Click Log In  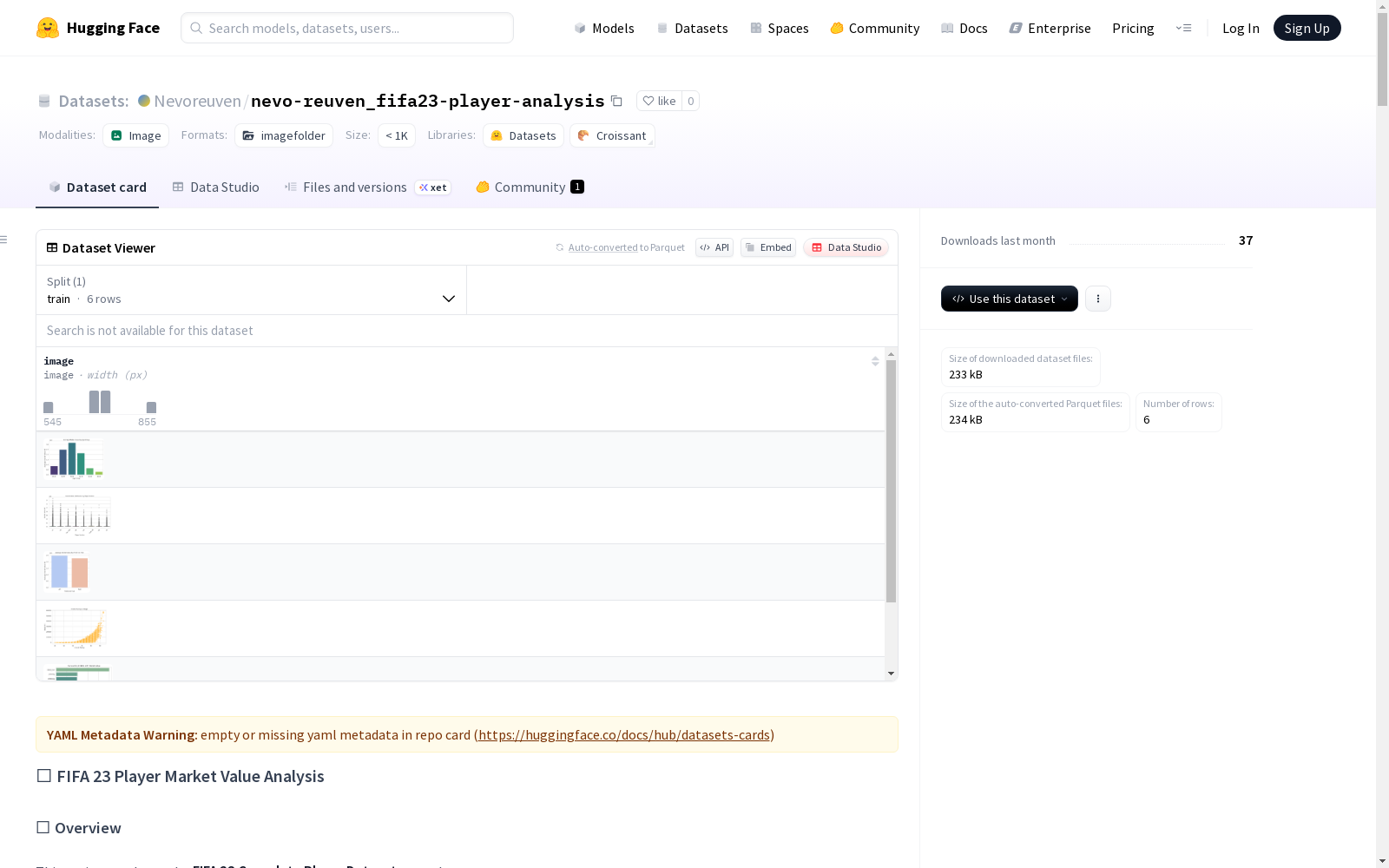1241,28
